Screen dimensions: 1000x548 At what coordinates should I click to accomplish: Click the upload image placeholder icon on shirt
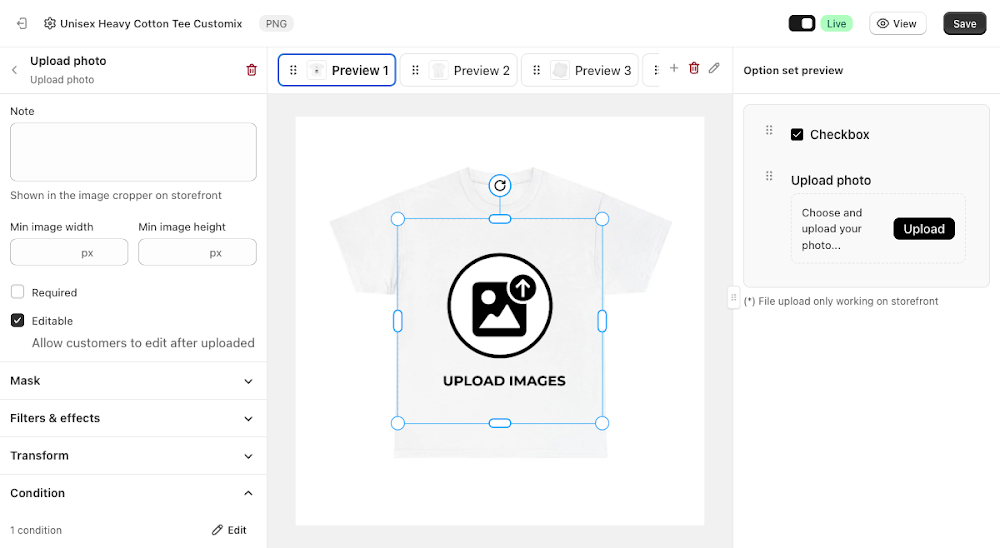coord(500,306)
